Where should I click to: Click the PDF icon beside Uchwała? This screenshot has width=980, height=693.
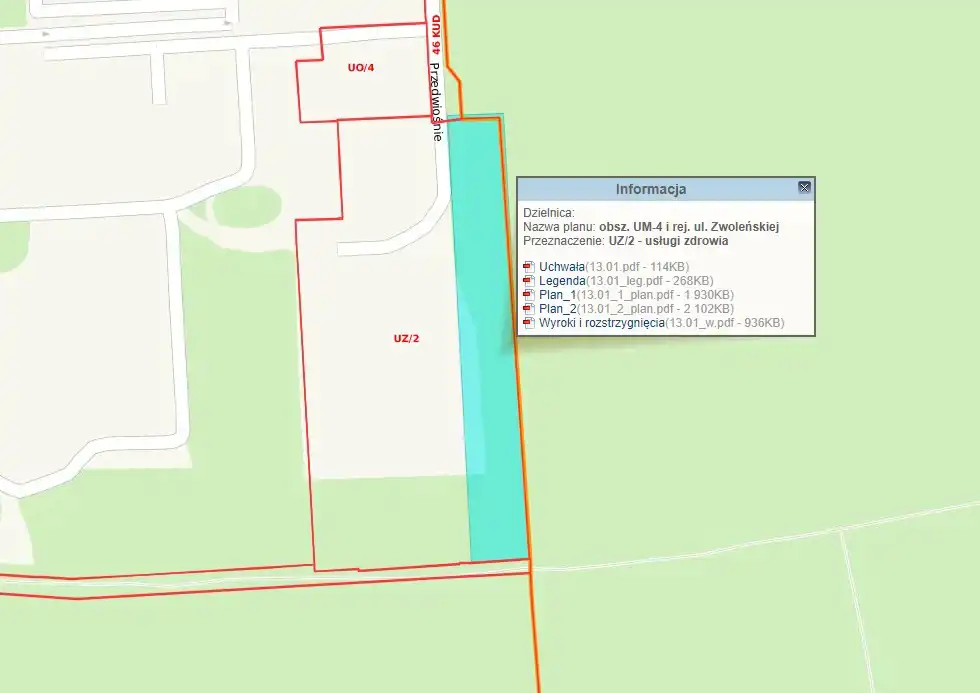(529, 267)
